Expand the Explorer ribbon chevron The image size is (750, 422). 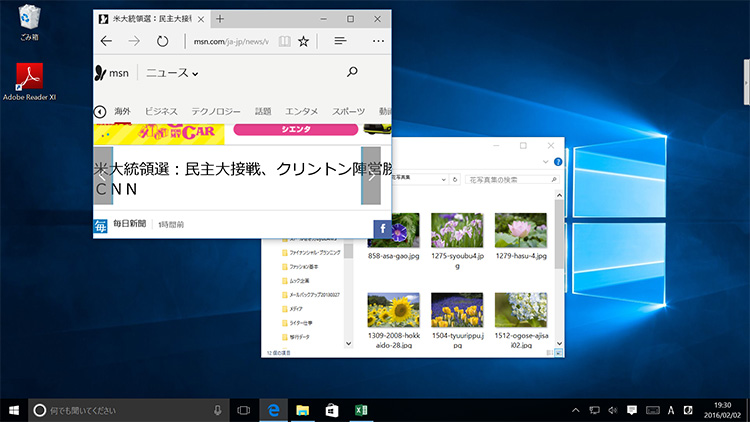(x=546, y=163)
